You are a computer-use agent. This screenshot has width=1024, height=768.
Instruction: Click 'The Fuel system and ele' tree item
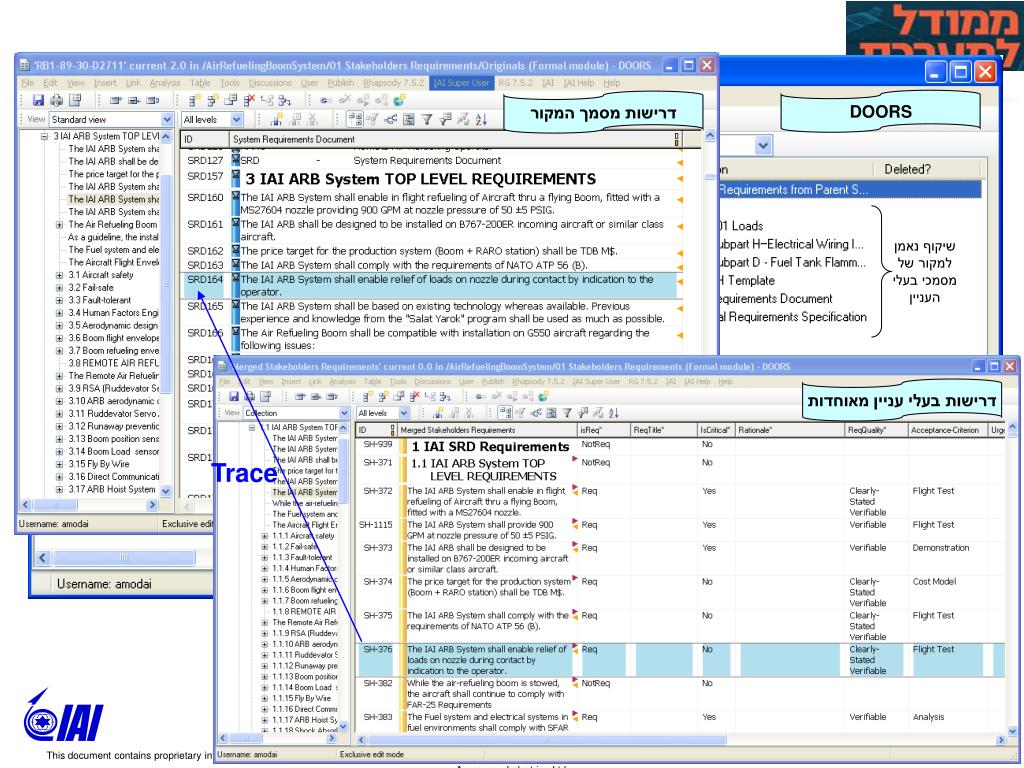(114, 250)
